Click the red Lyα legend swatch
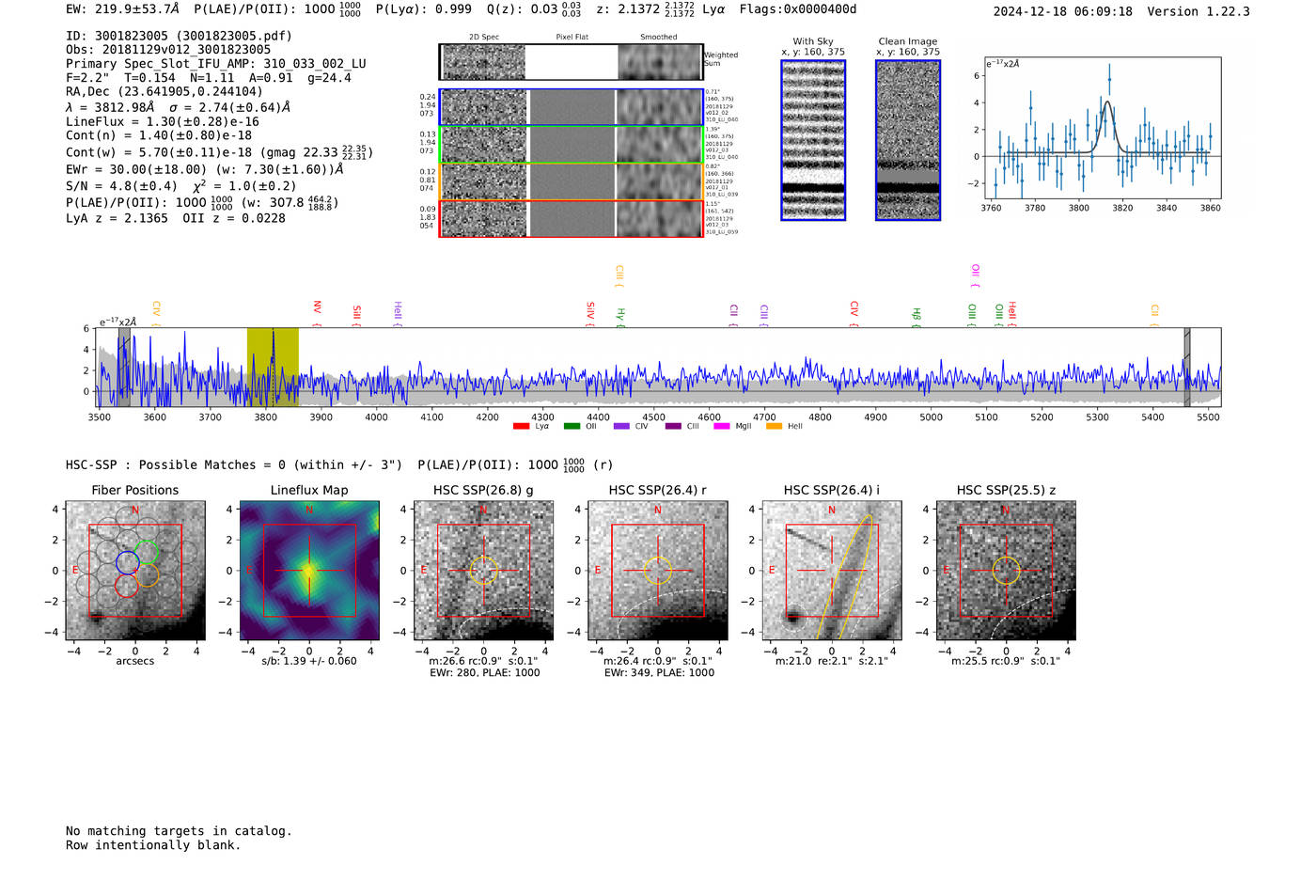1316x896 pixels. 521,427
